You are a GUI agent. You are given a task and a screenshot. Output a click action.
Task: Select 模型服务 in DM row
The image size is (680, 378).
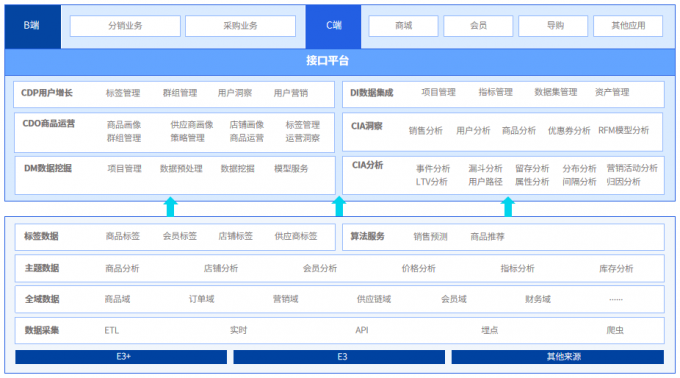click(x=291, y=169)
